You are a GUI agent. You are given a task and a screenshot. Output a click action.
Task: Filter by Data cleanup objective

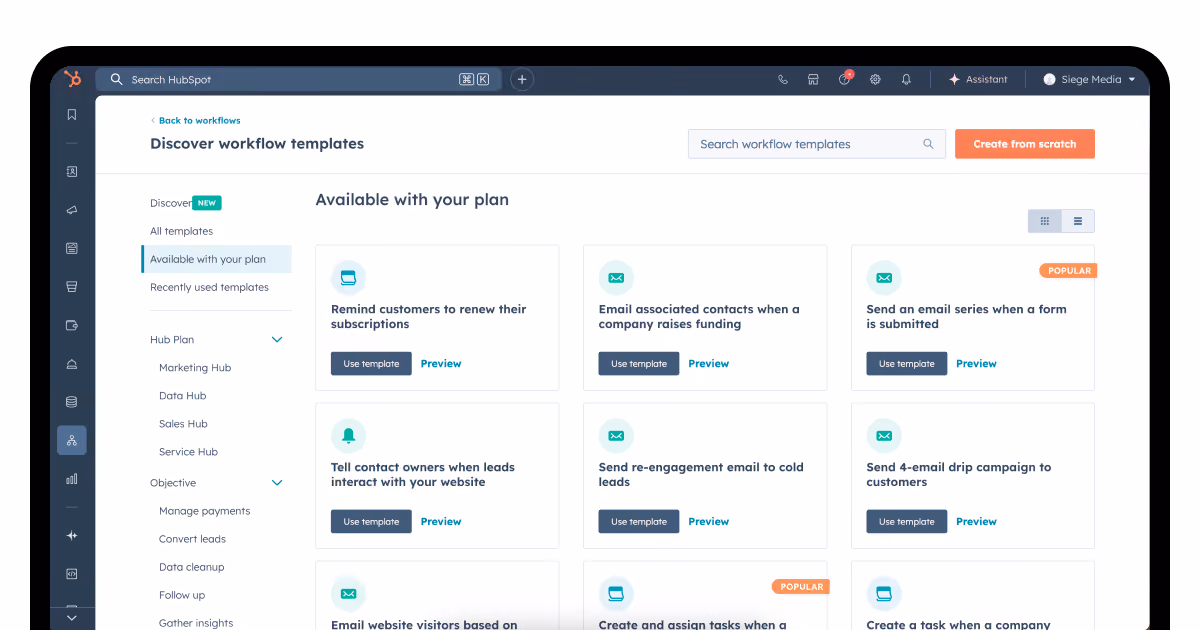pos(191,567)
